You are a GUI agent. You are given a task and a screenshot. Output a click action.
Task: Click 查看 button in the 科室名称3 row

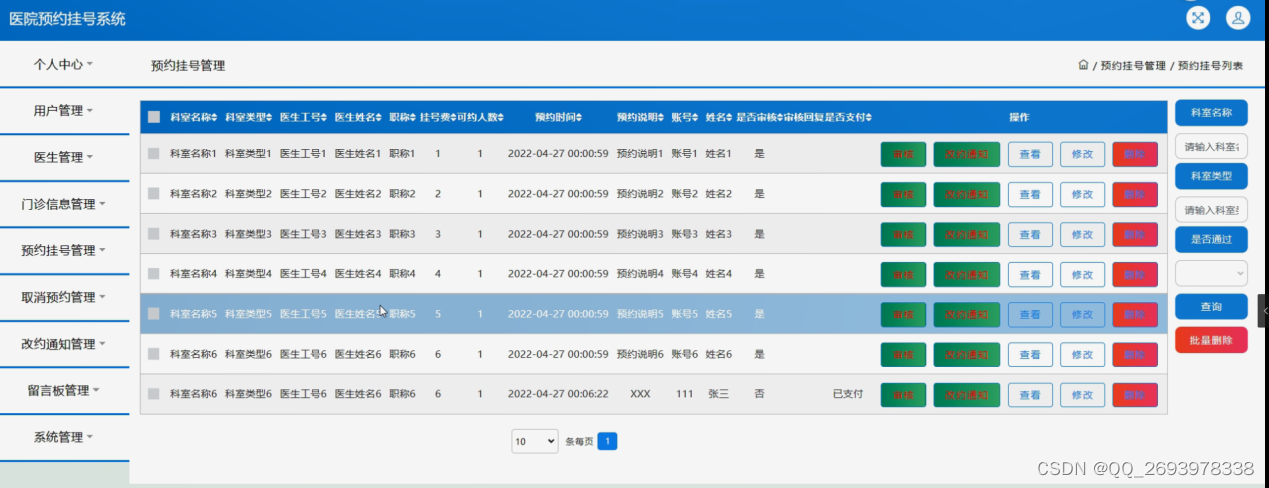coord(1030,235)
